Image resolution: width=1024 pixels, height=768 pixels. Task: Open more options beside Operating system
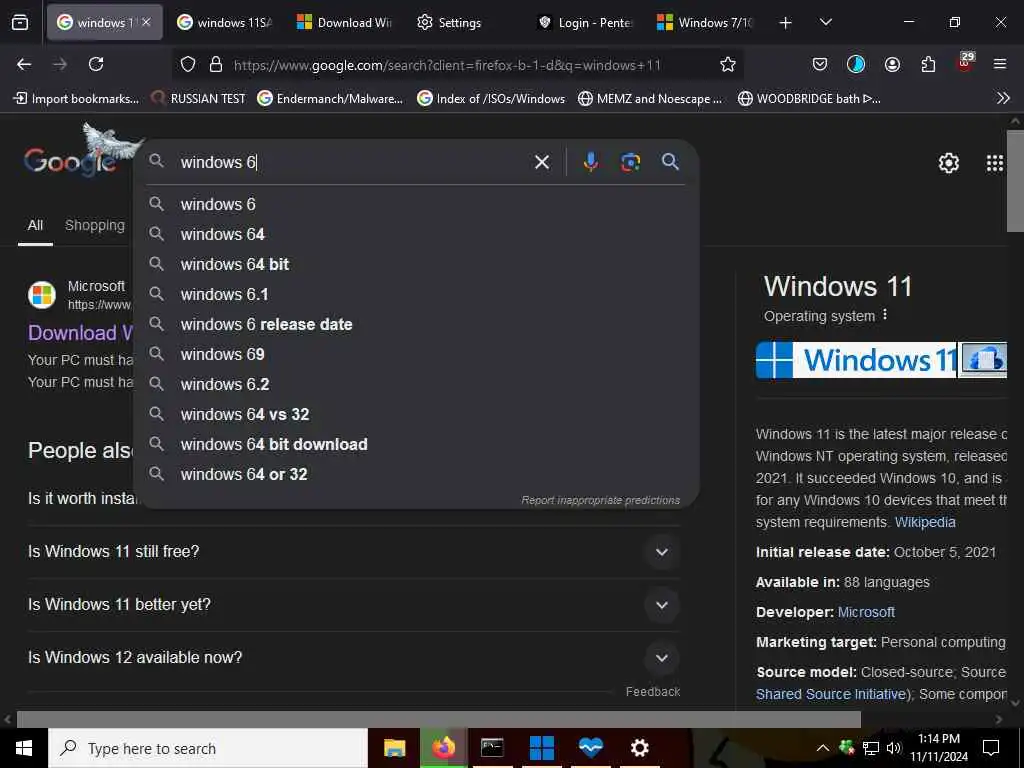(885, 315)
